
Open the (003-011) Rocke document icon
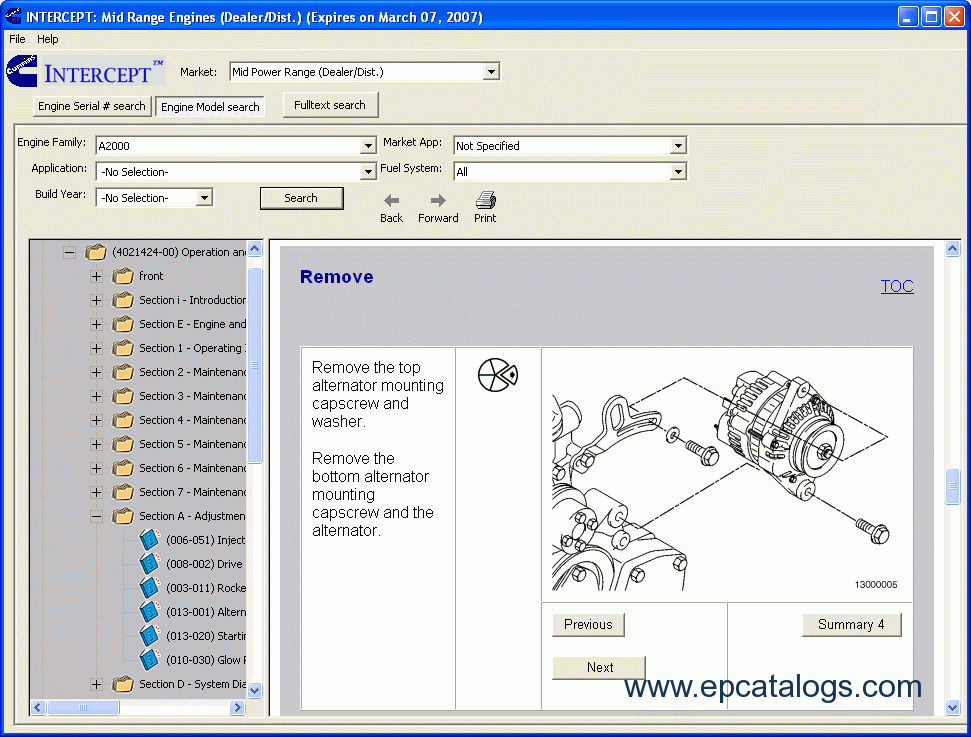[x=149, y=588]
